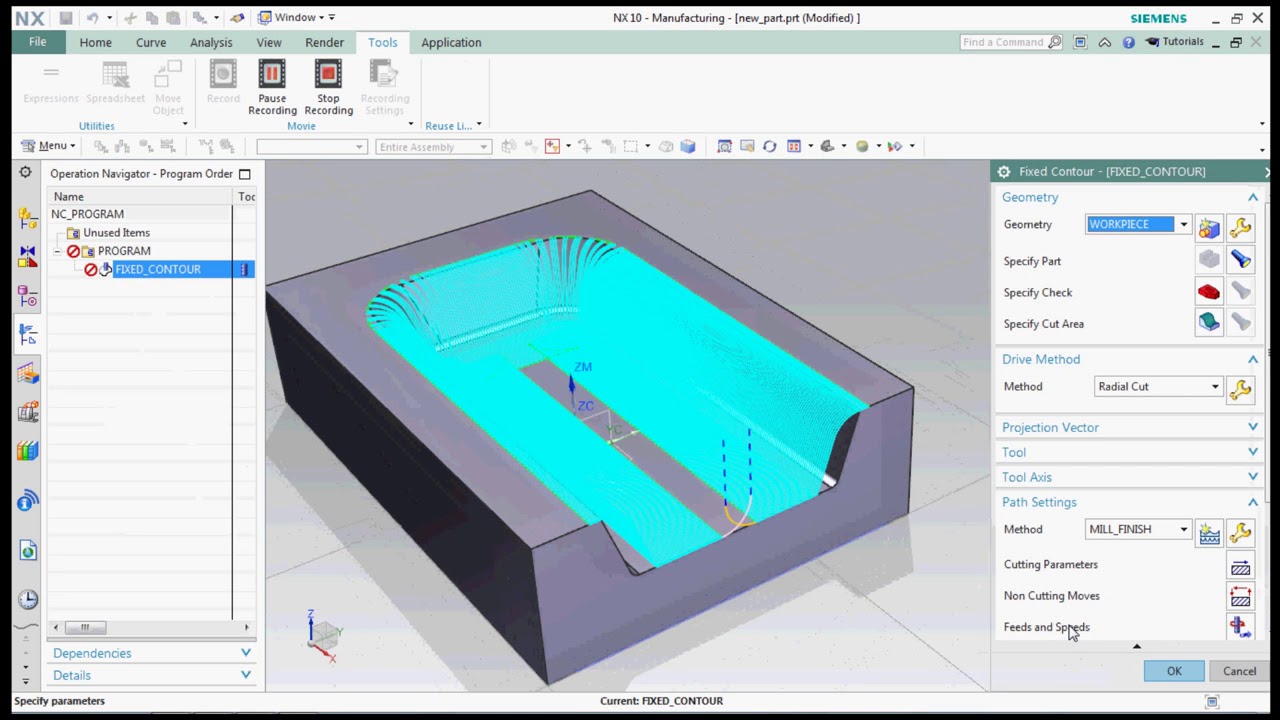
Task: Open the MILL_FINISH method dropdown
Action: 1183,529
